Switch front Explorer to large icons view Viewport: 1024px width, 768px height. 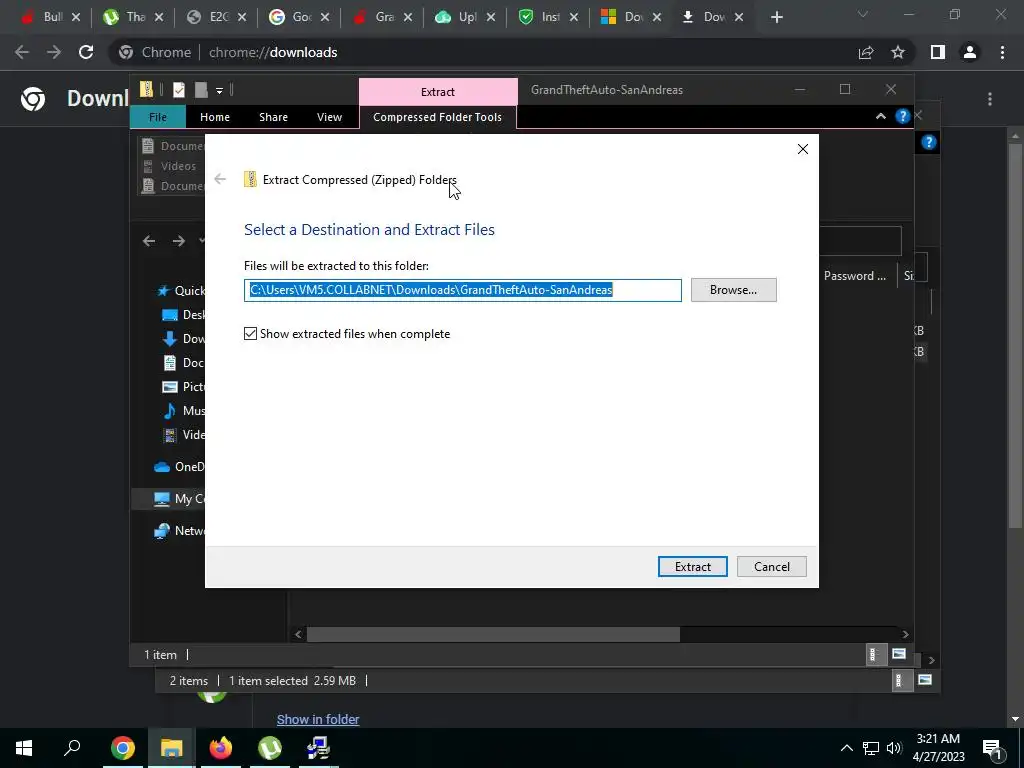click(899, 654)
